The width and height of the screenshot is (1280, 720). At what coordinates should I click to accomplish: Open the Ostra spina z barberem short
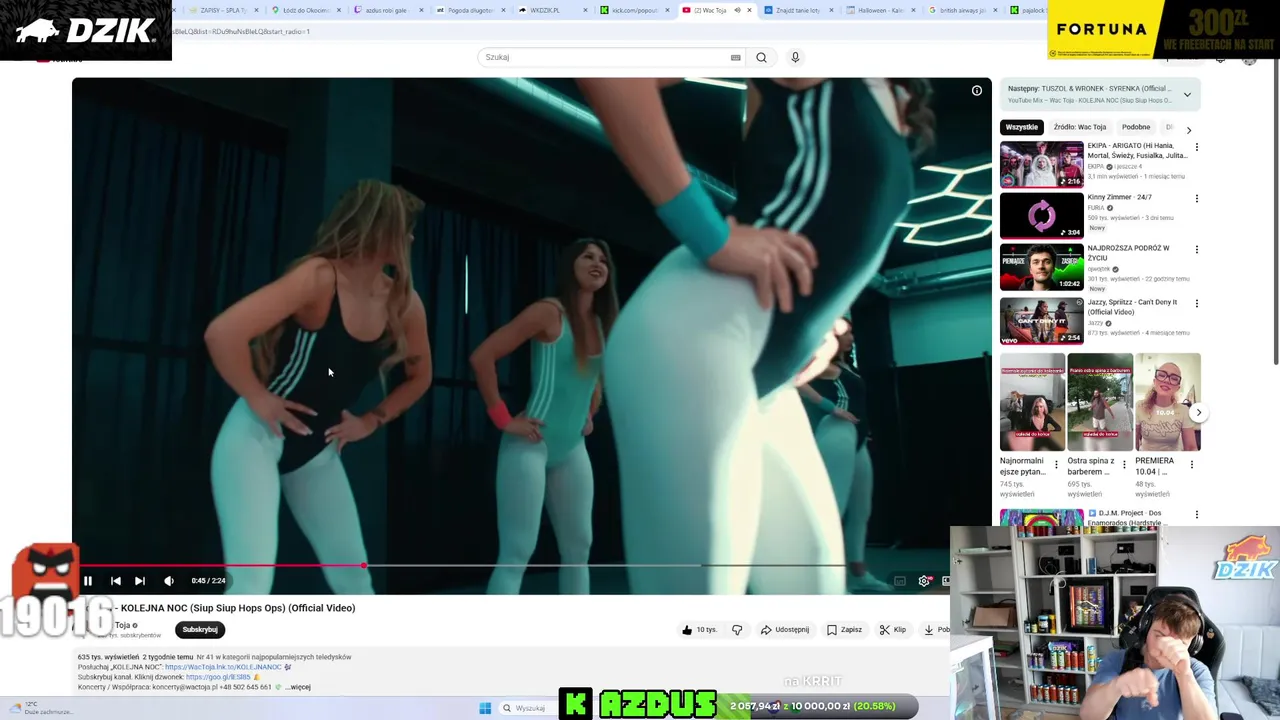1100,402
